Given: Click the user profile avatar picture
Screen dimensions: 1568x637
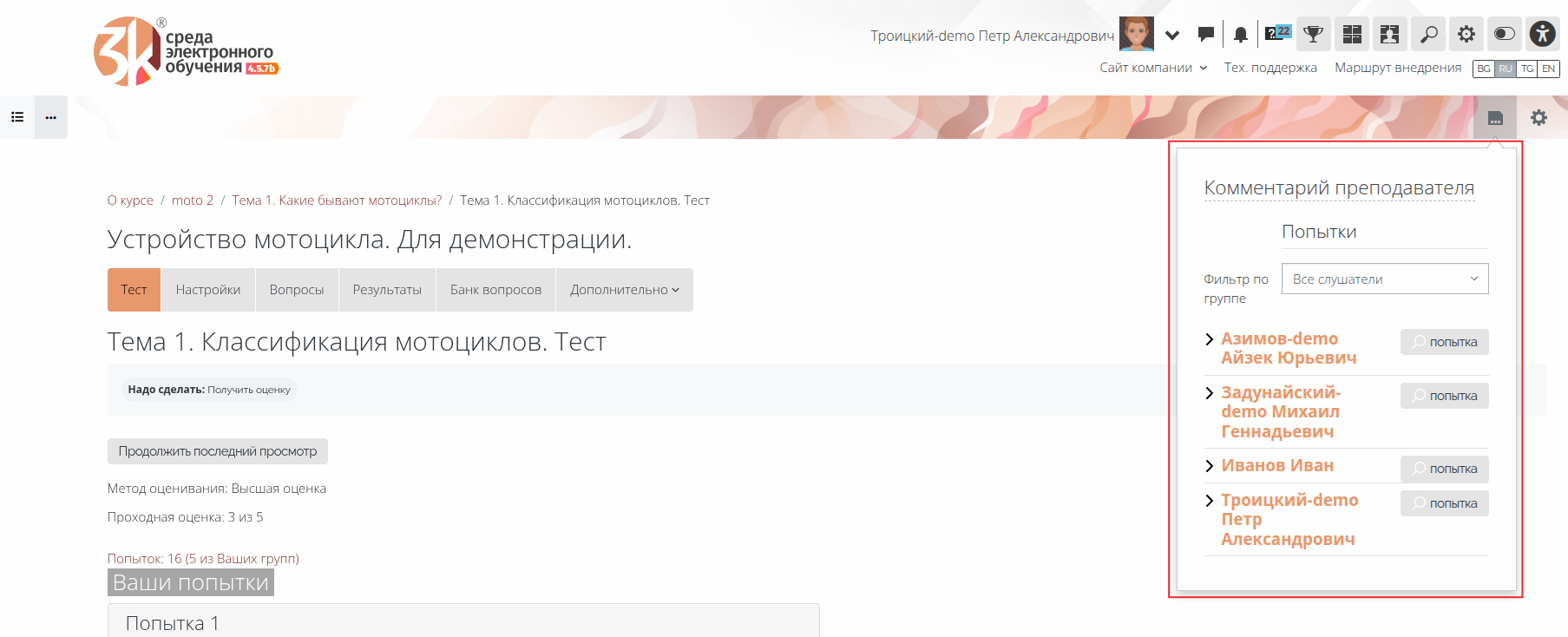Looking at the screenshot, I should (x=1136, y=35).
